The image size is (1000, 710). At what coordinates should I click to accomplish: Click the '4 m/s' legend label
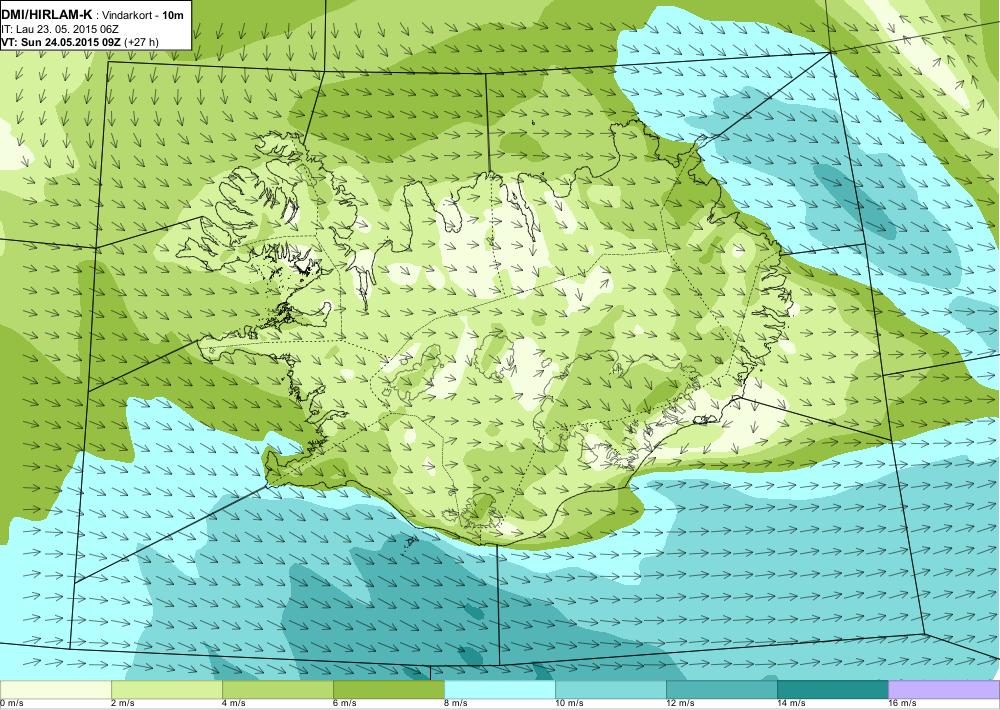(x=234, y=704)
